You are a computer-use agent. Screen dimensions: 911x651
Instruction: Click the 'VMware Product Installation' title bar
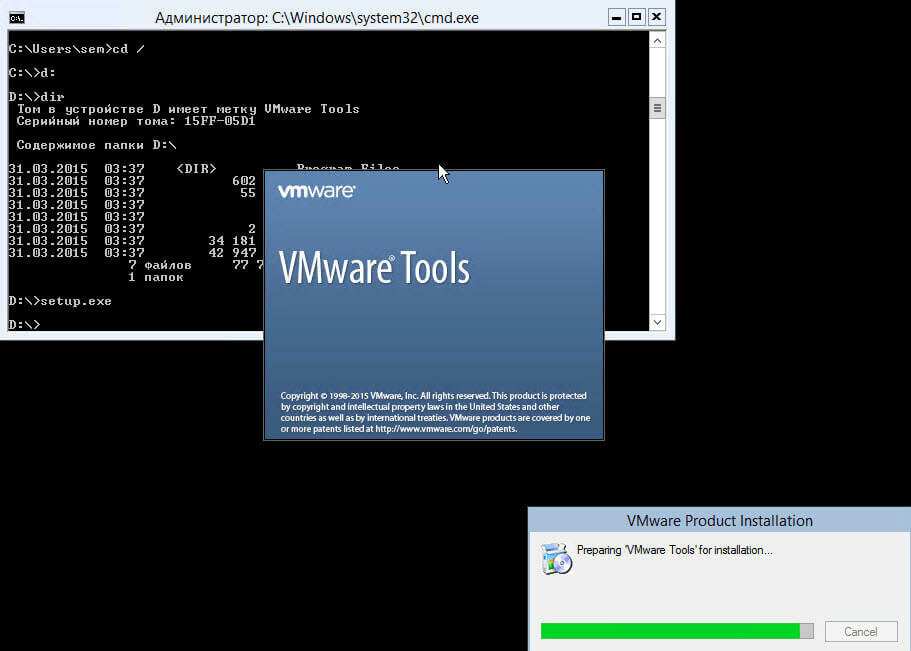(x=719, y=520)
